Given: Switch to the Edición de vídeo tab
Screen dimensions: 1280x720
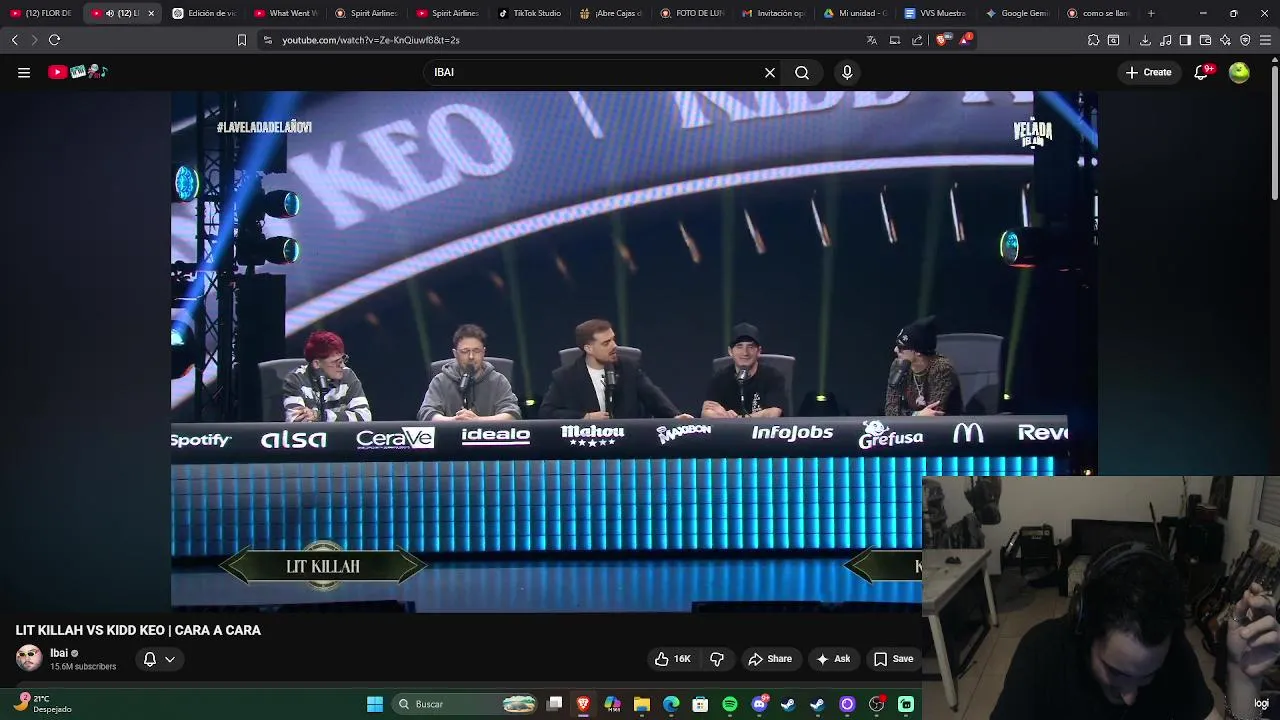Looking at the screenshot, I should pyautogui.click(x=204, y=13).
